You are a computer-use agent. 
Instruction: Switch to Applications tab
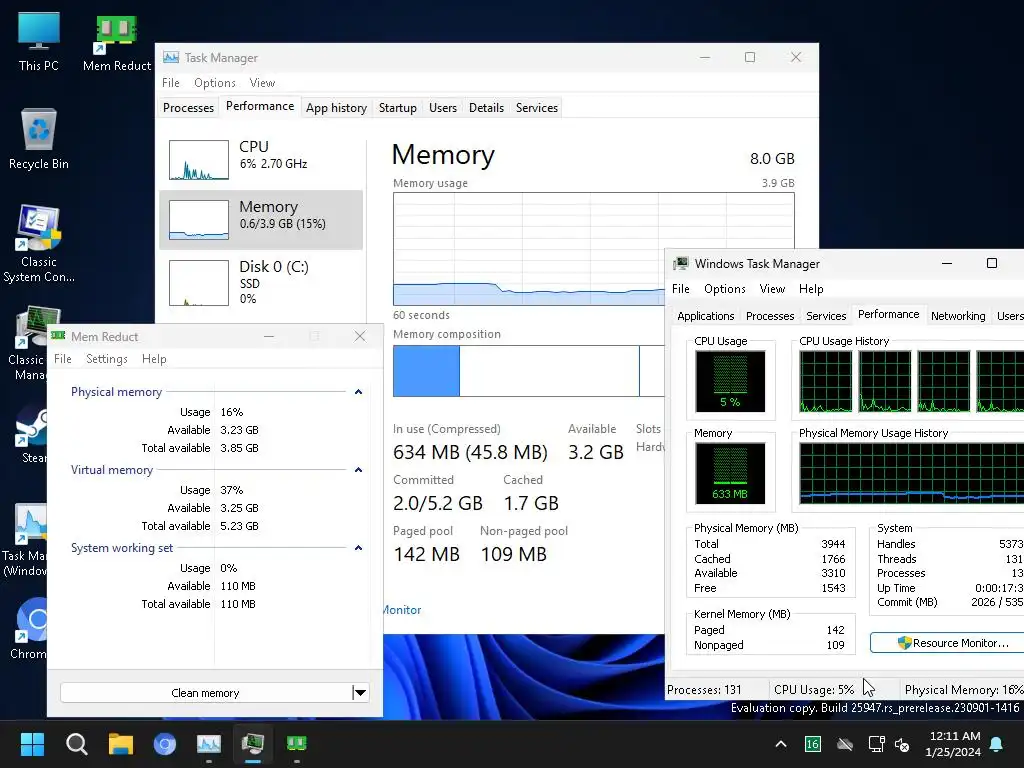click(705, 316)
